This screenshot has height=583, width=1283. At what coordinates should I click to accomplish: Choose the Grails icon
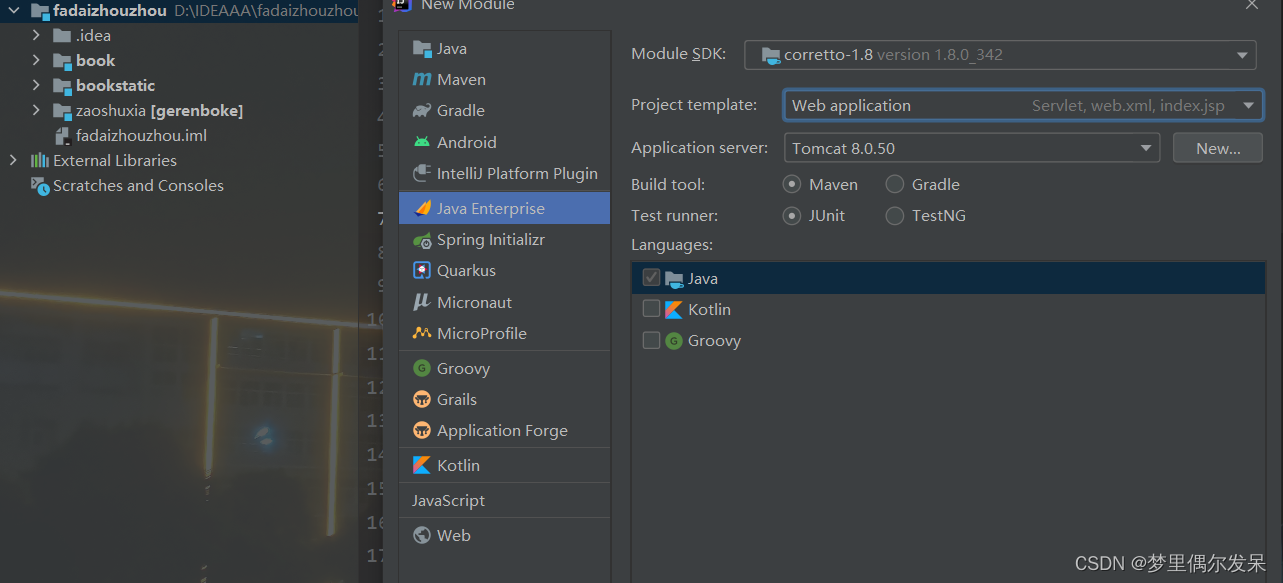point(422,399)
